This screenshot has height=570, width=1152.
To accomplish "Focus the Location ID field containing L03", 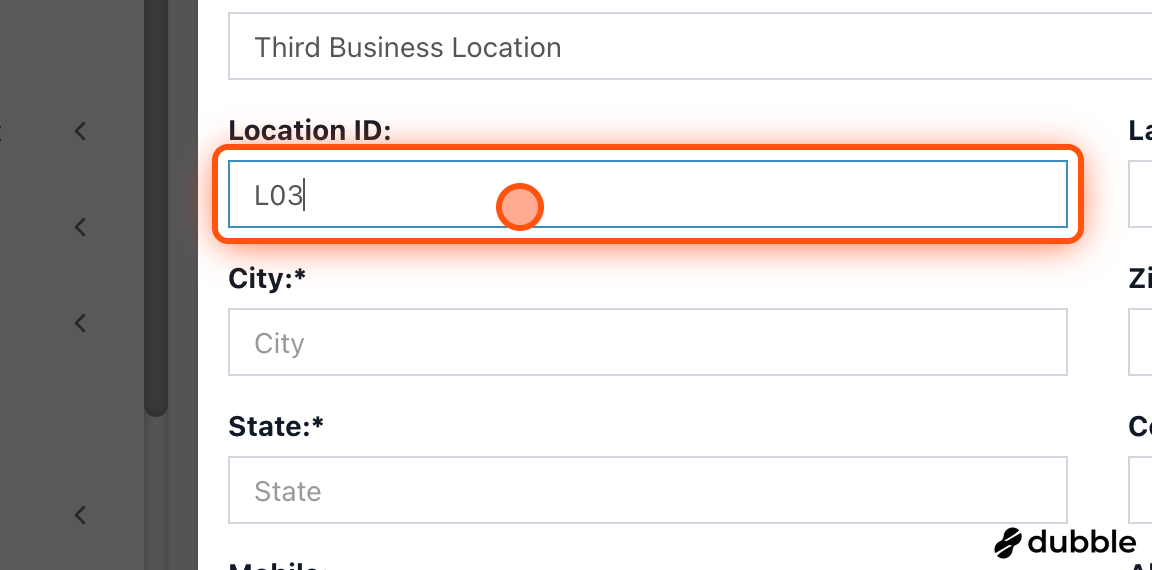I will click(647, 194).
